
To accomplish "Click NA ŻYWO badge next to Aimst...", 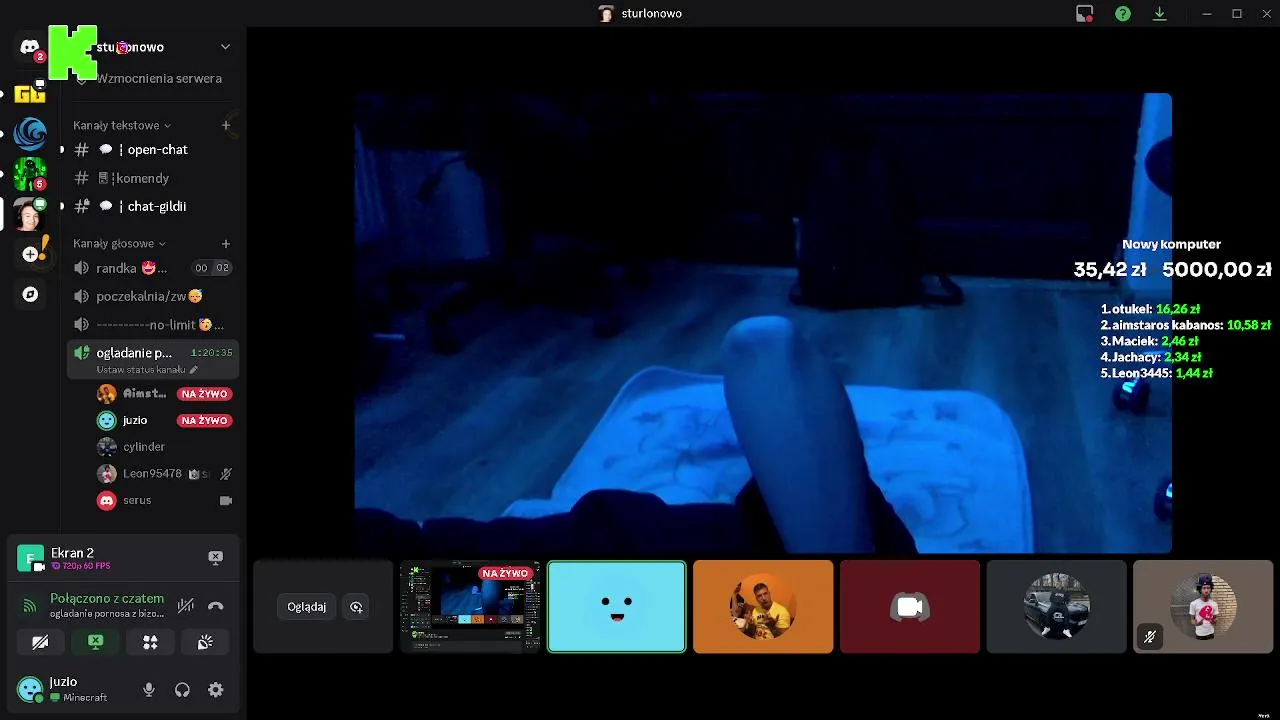I will (204, 394).
